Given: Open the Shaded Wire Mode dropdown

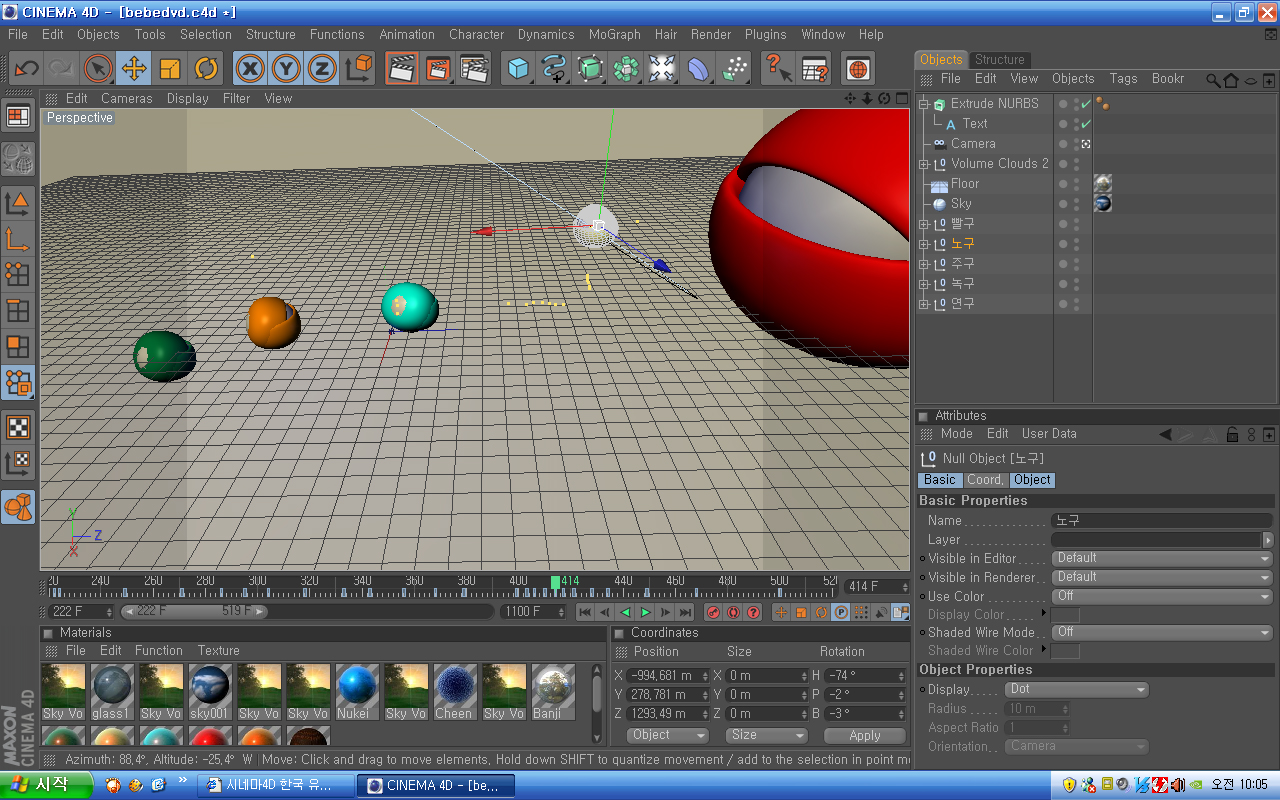Looking at the screenshot, I should click(x=1162, y=632).
